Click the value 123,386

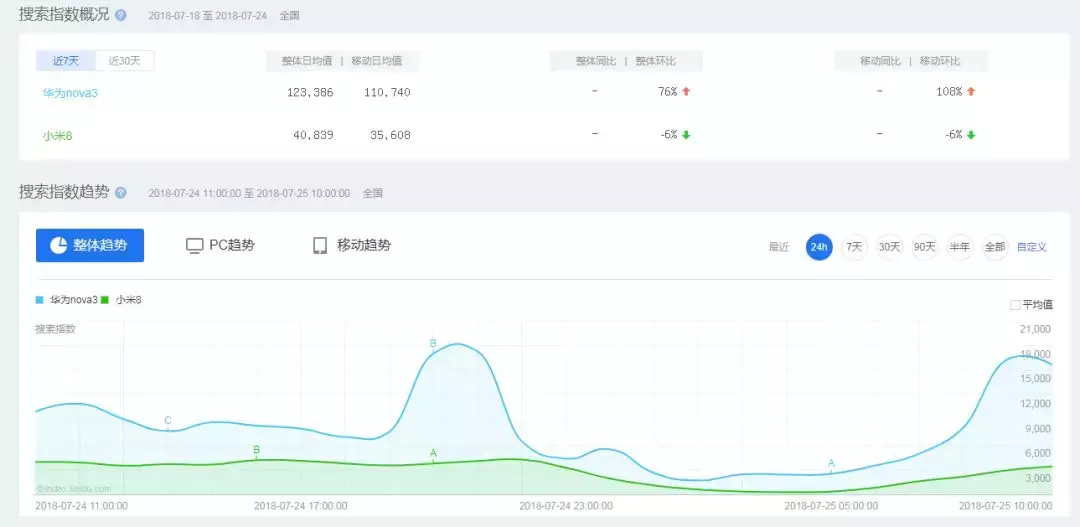pyautogui.click(x=310, y=92)
